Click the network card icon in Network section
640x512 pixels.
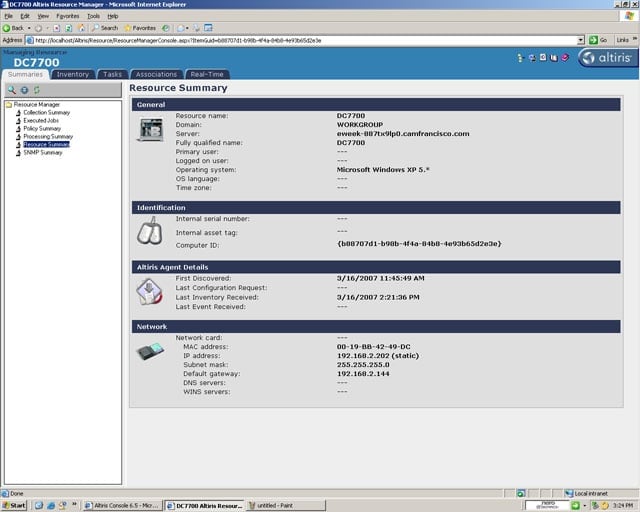tap(150, 352)
